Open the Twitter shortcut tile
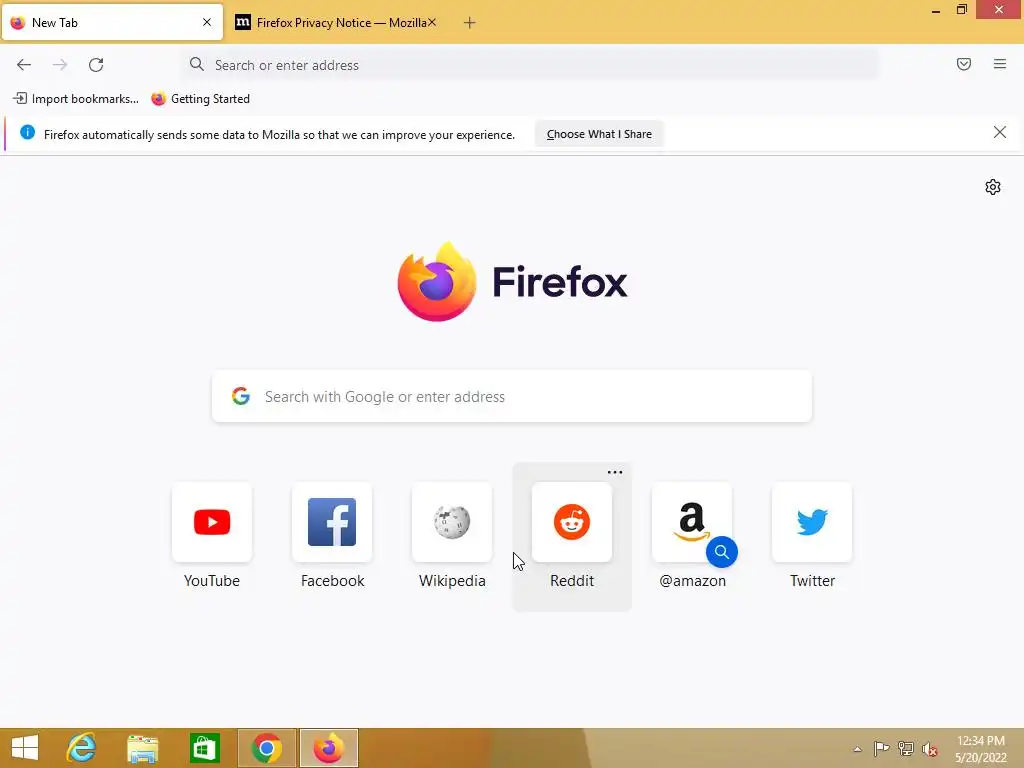 812,522
